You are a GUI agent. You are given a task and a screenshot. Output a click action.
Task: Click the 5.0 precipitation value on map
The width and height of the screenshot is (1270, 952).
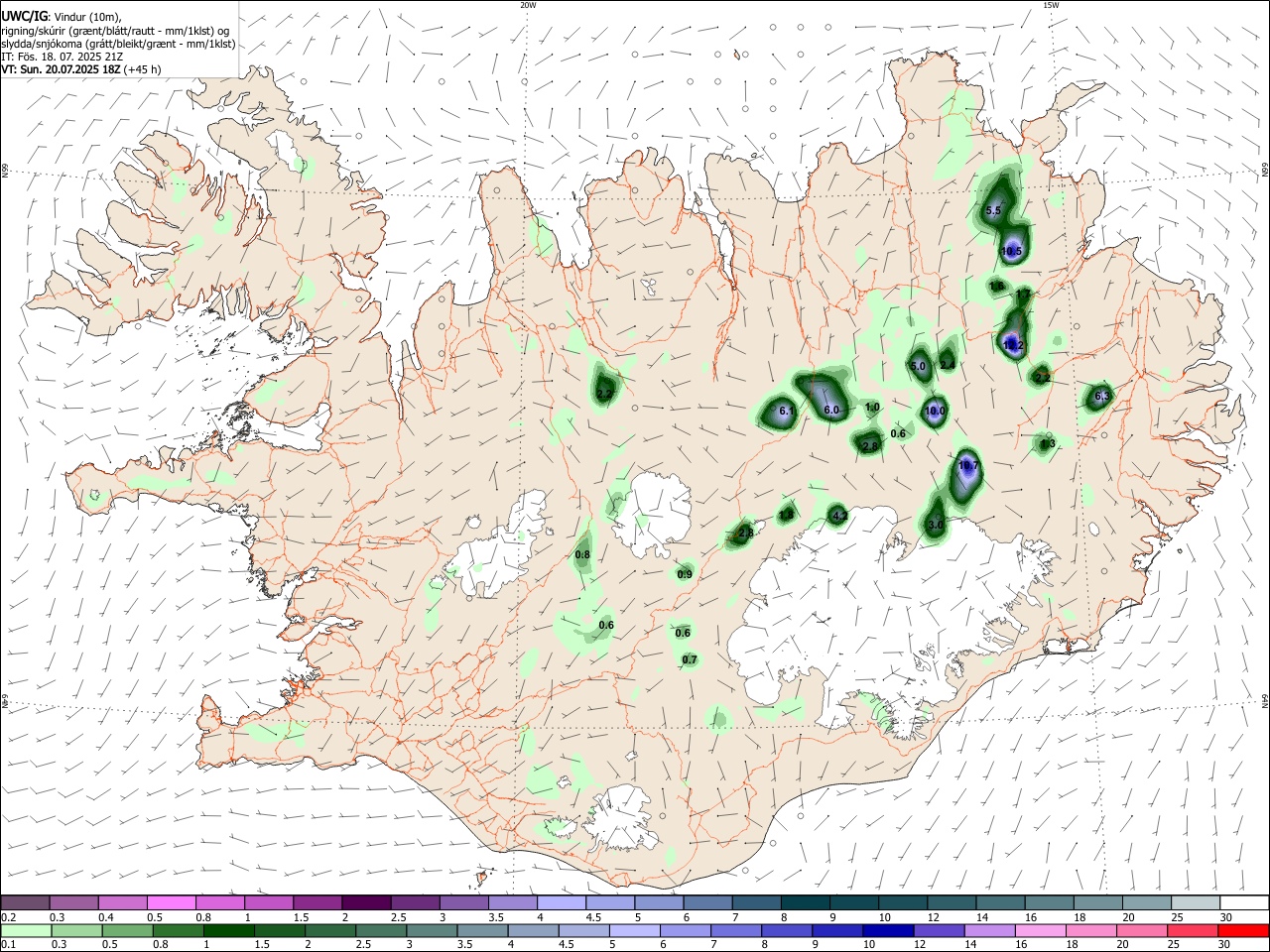pos(918,366)
